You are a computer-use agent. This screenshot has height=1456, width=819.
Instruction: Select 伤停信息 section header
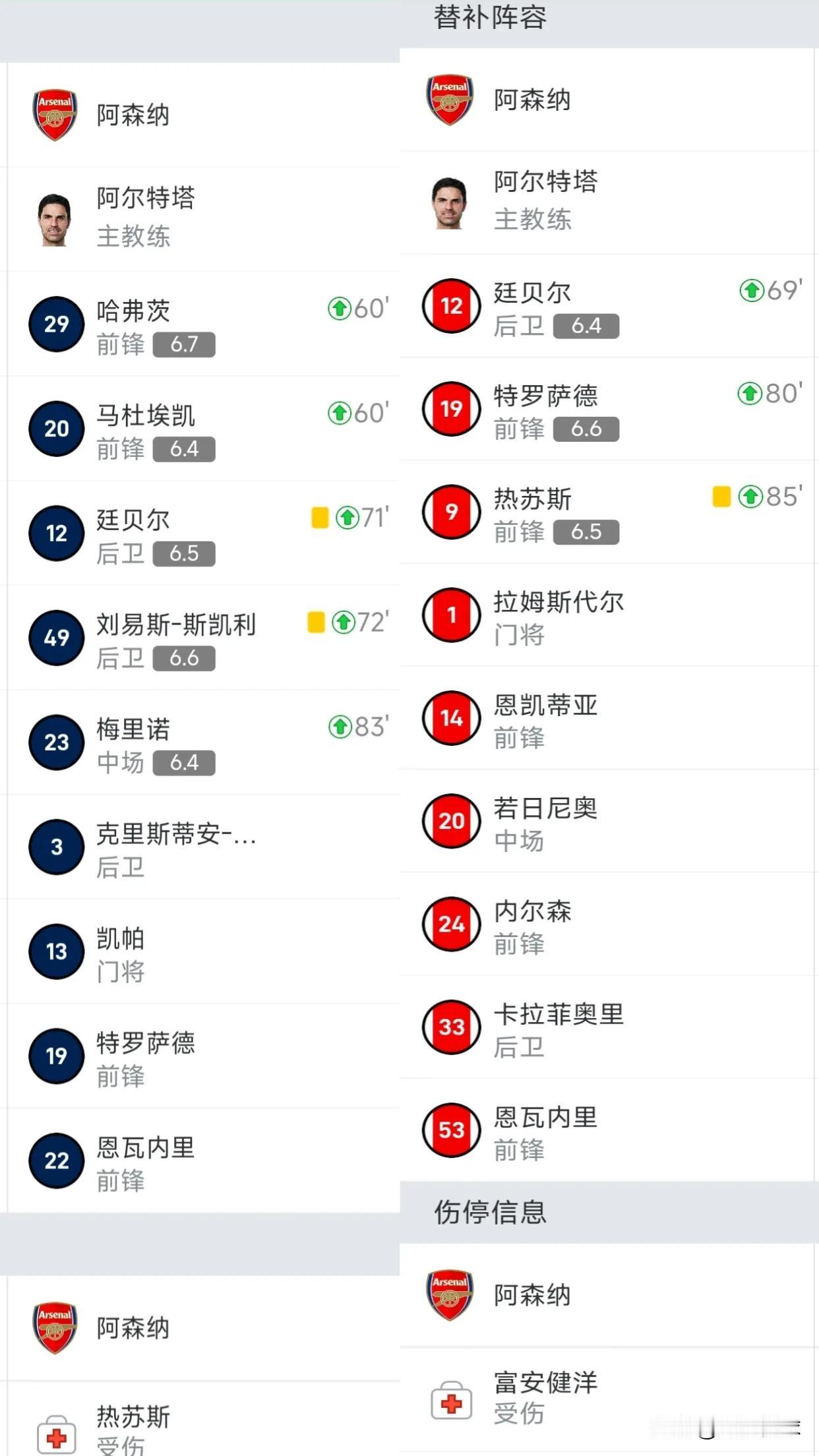[490, 1212]
